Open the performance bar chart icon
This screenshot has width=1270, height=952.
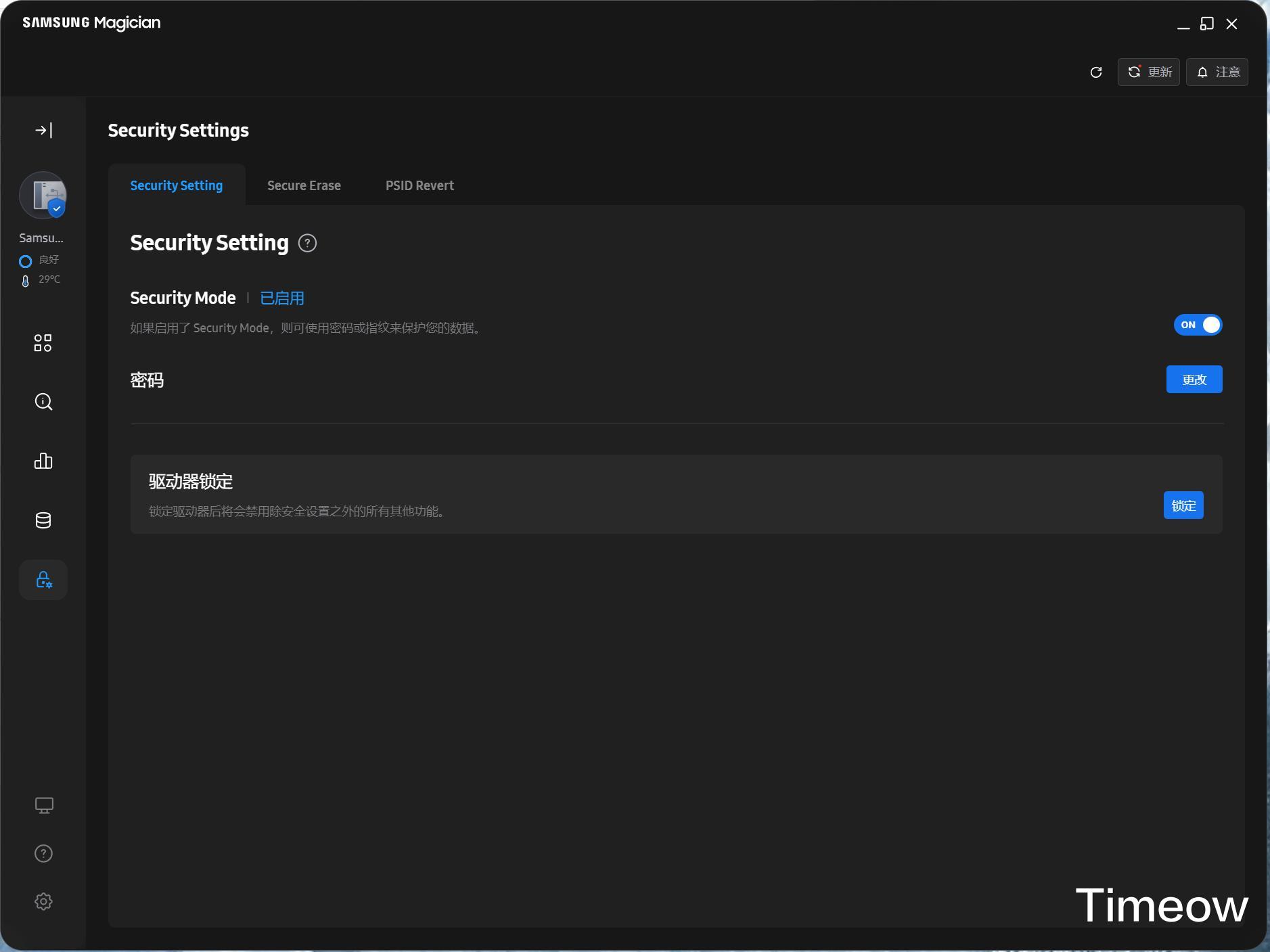(43, 461)
